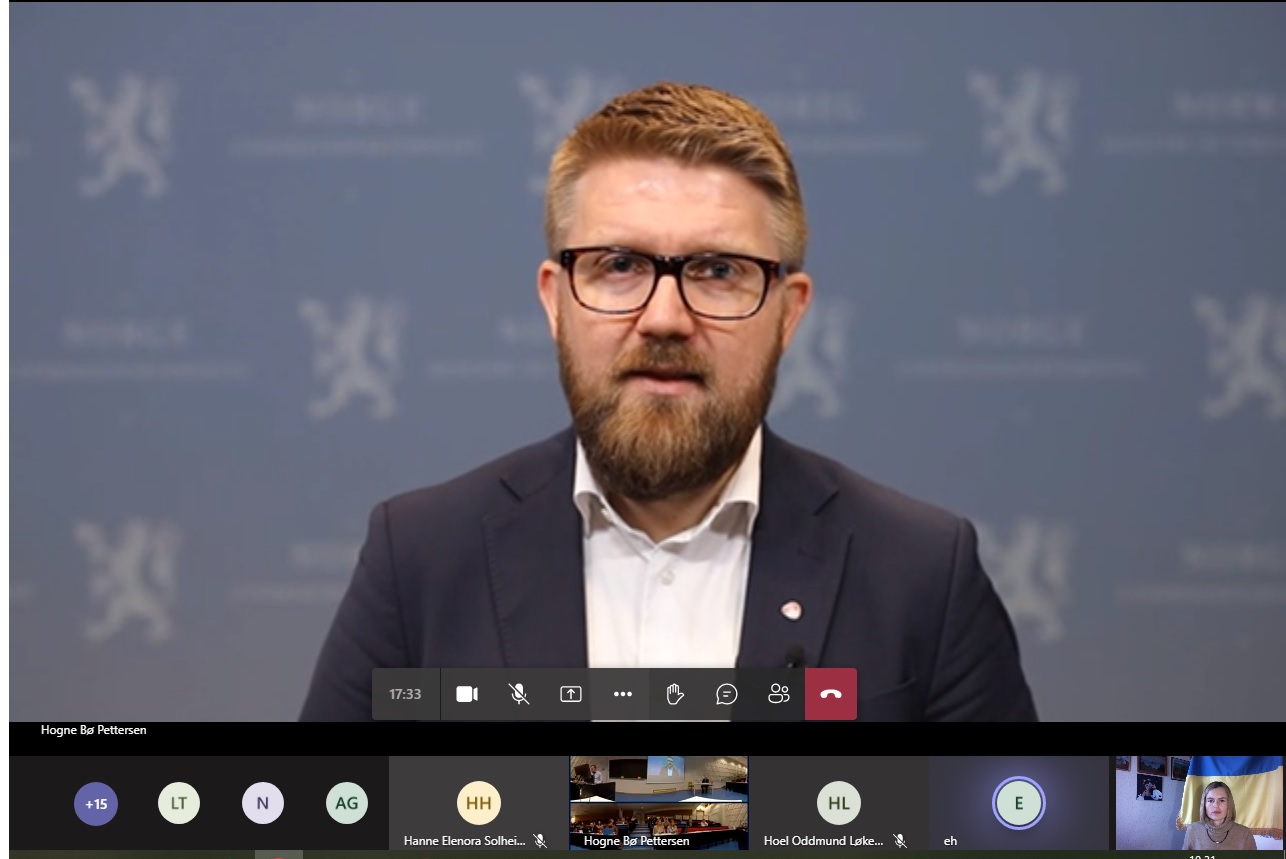
Task: Click the eh participant name label
Action: point(950,841)
